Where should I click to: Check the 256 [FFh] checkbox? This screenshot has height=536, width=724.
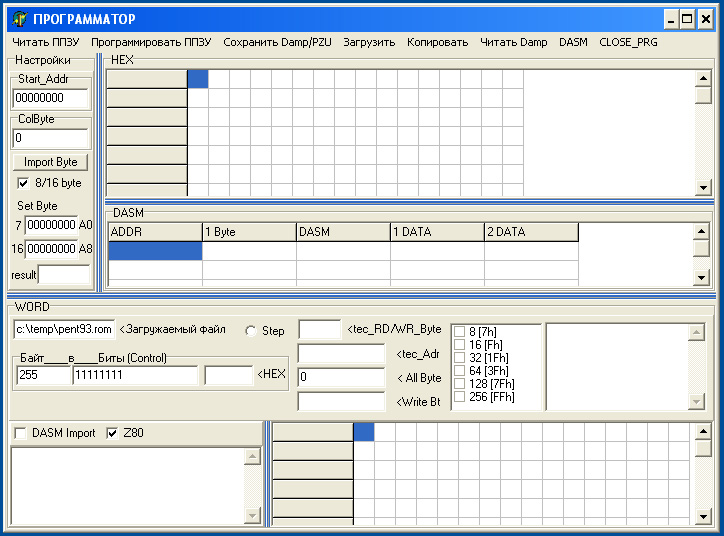459,396
